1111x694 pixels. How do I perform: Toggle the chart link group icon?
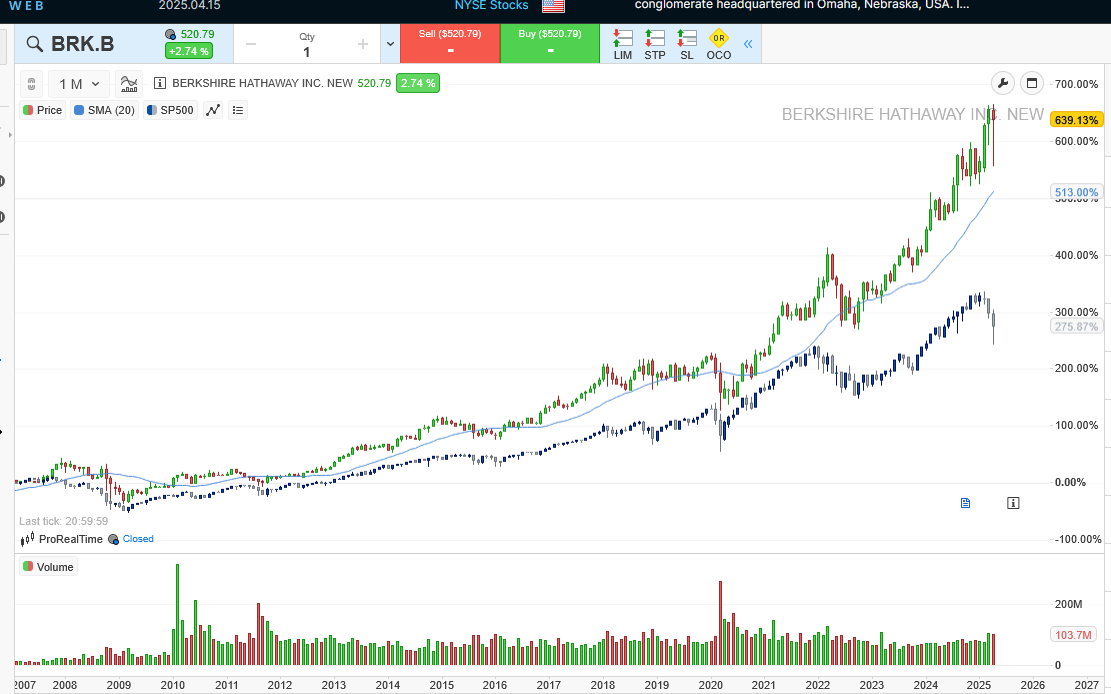click(x=31, y=84)
